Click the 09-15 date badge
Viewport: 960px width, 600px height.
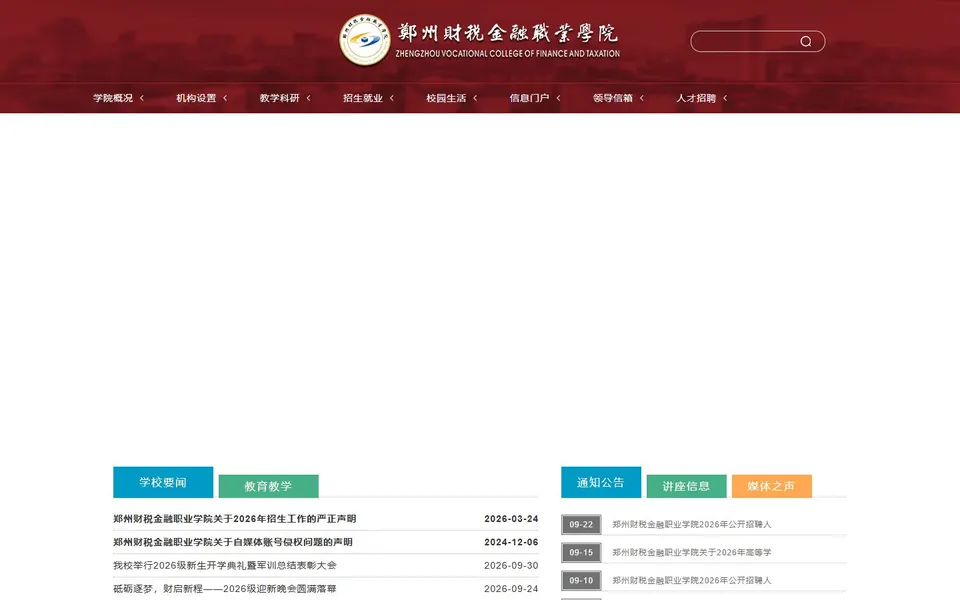click(581, 552)
